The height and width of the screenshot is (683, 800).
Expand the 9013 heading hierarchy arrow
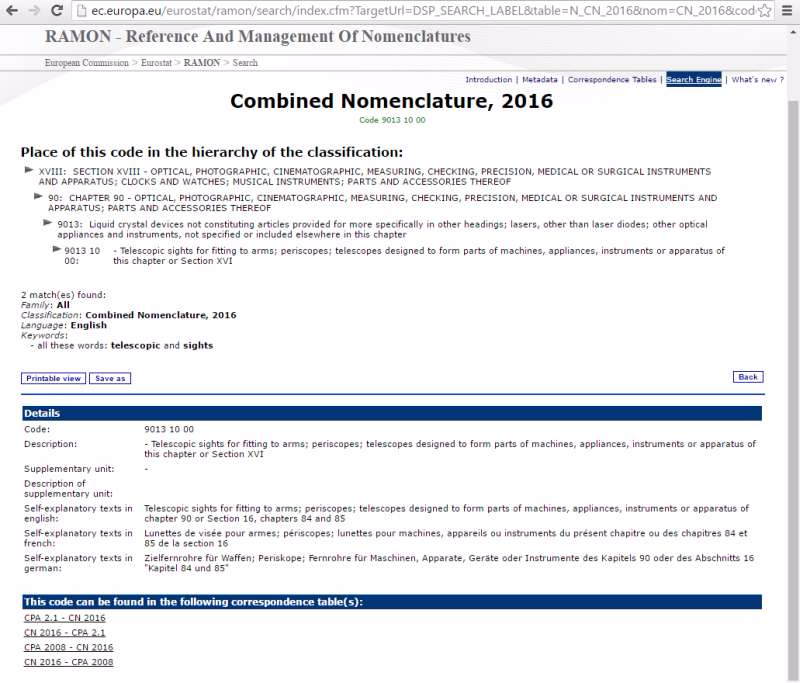point(47,223)
